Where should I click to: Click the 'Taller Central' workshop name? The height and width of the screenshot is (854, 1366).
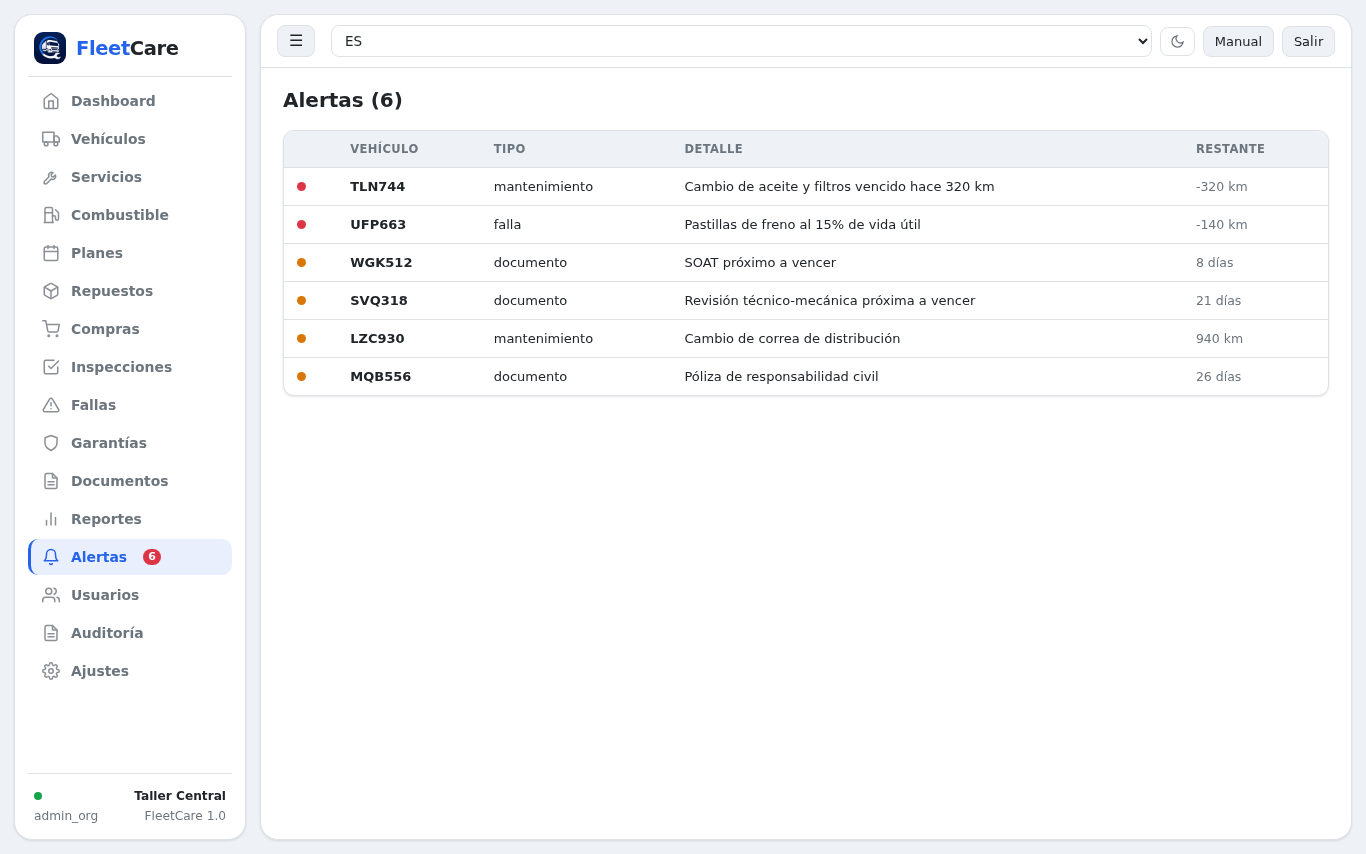click(x=180, y=796)
